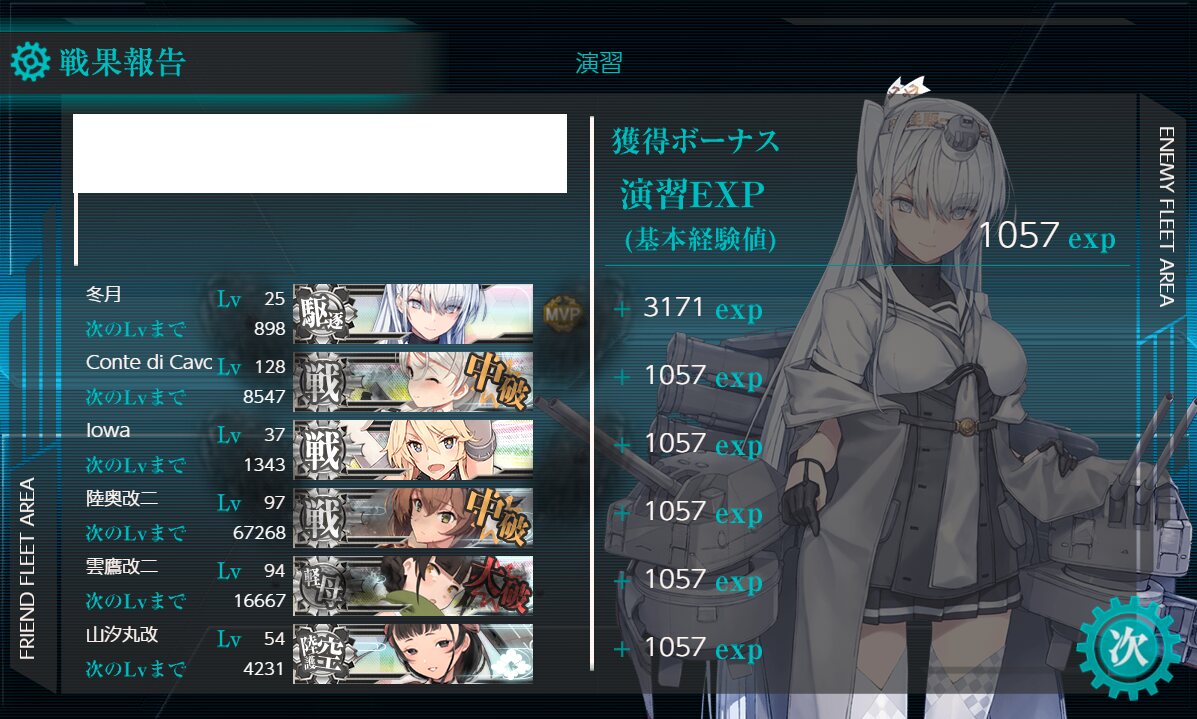
Task: Click the 陸護空 badge on 山汐丸改's banner
Action: click(x=324, y=653)
